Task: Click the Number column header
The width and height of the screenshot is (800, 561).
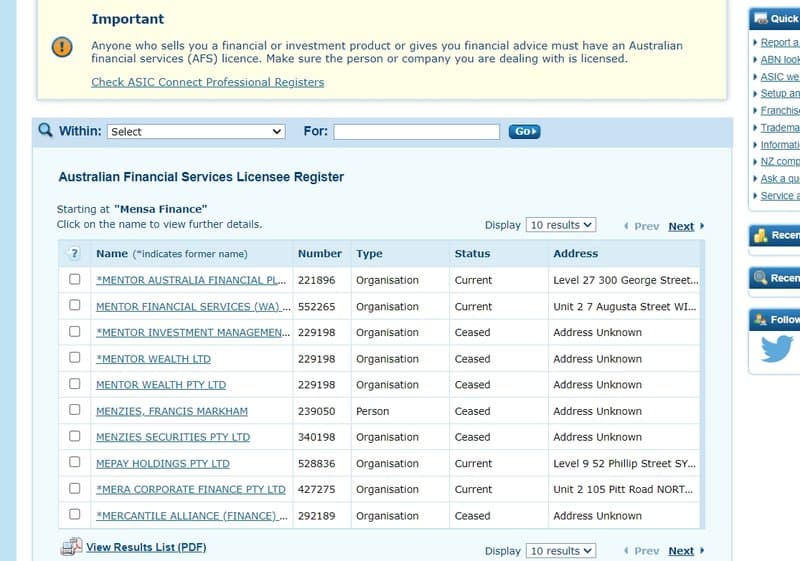Action: point(320,253)
